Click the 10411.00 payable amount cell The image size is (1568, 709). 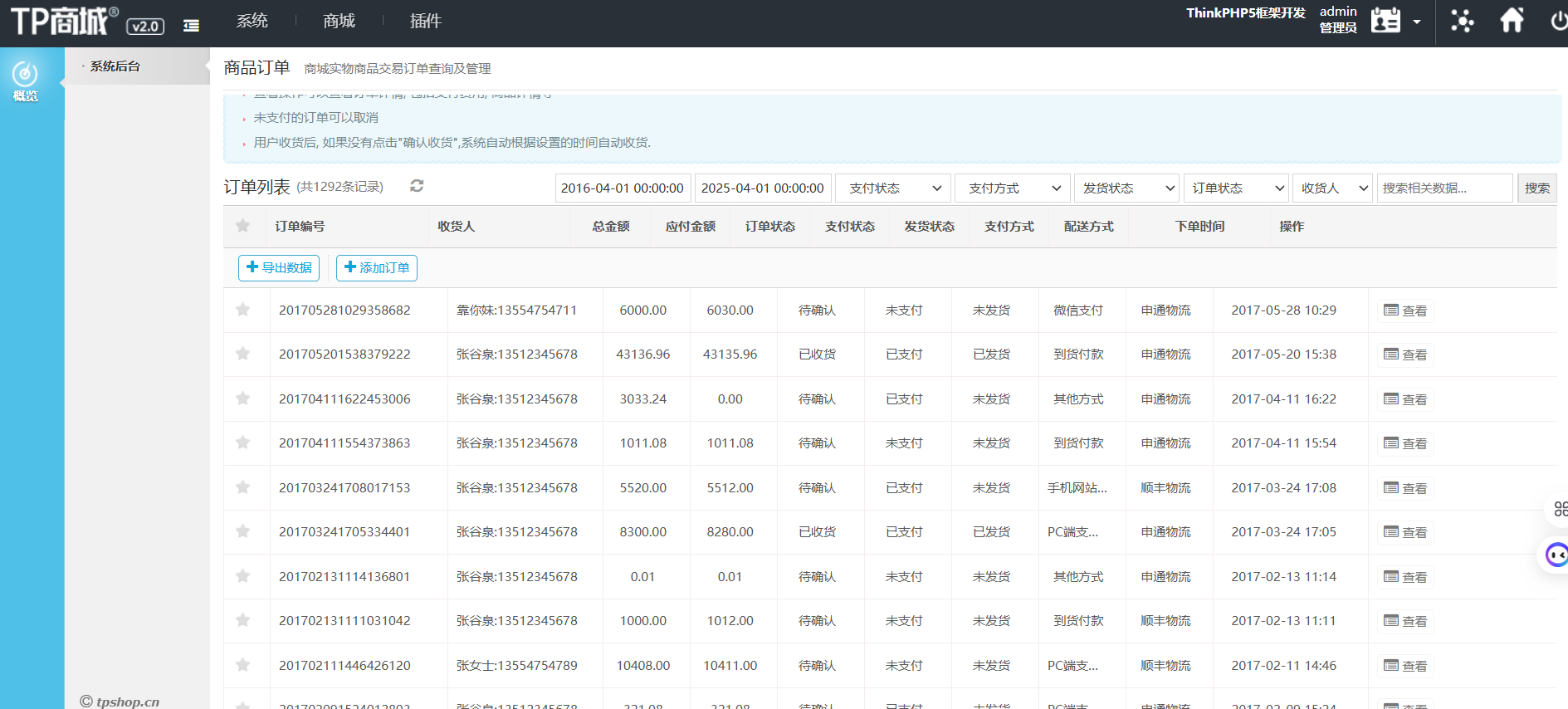tap(730, 666)
